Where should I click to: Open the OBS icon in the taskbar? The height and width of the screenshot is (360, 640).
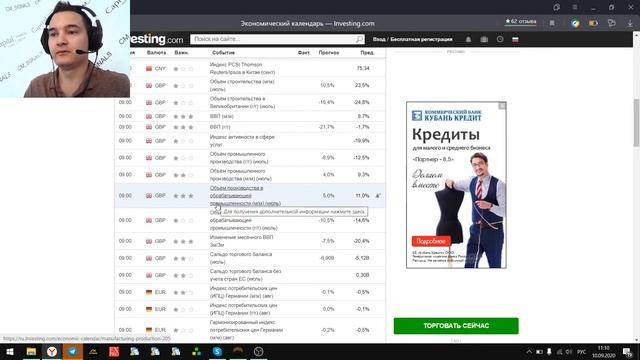point(258,351)
